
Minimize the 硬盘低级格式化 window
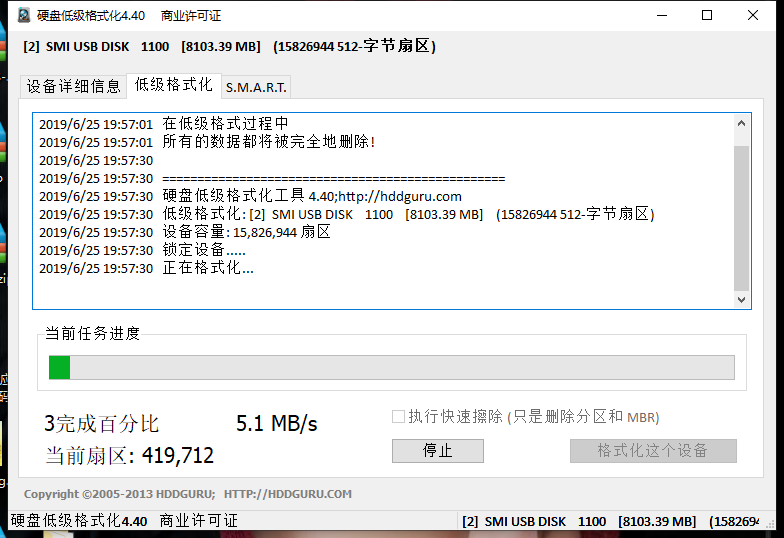coord(660,15)
